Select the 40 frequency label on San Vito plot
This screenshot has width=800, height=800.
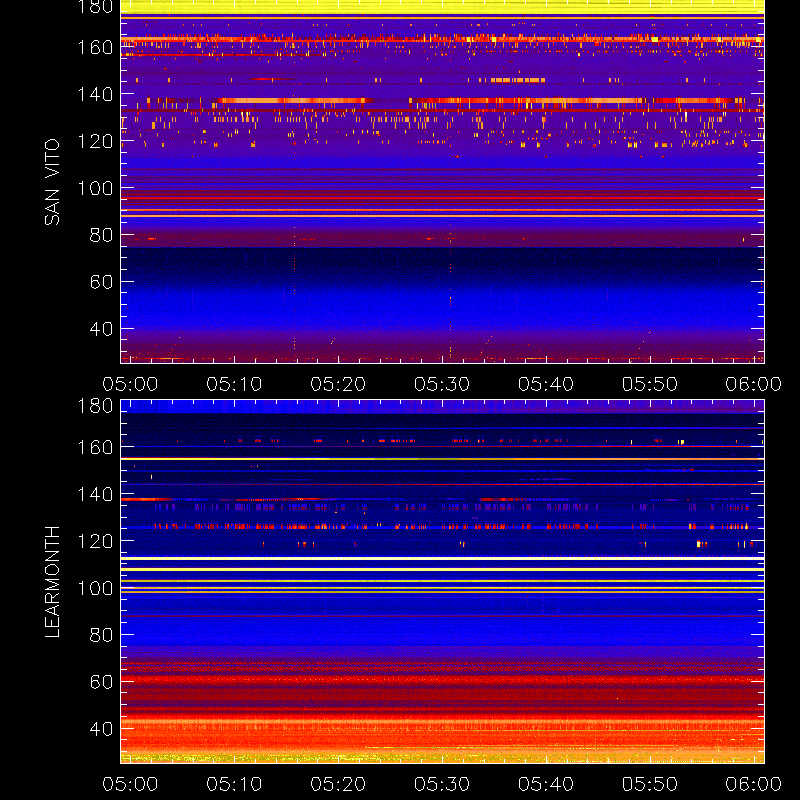point(101,329)
